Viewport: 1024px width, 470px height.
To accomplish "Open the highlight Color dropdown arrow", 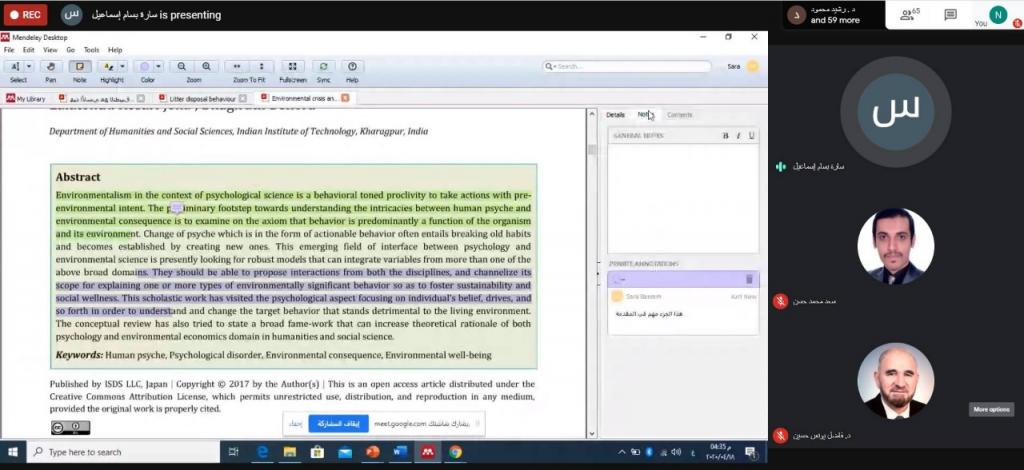I will click(x=158, y=67).
